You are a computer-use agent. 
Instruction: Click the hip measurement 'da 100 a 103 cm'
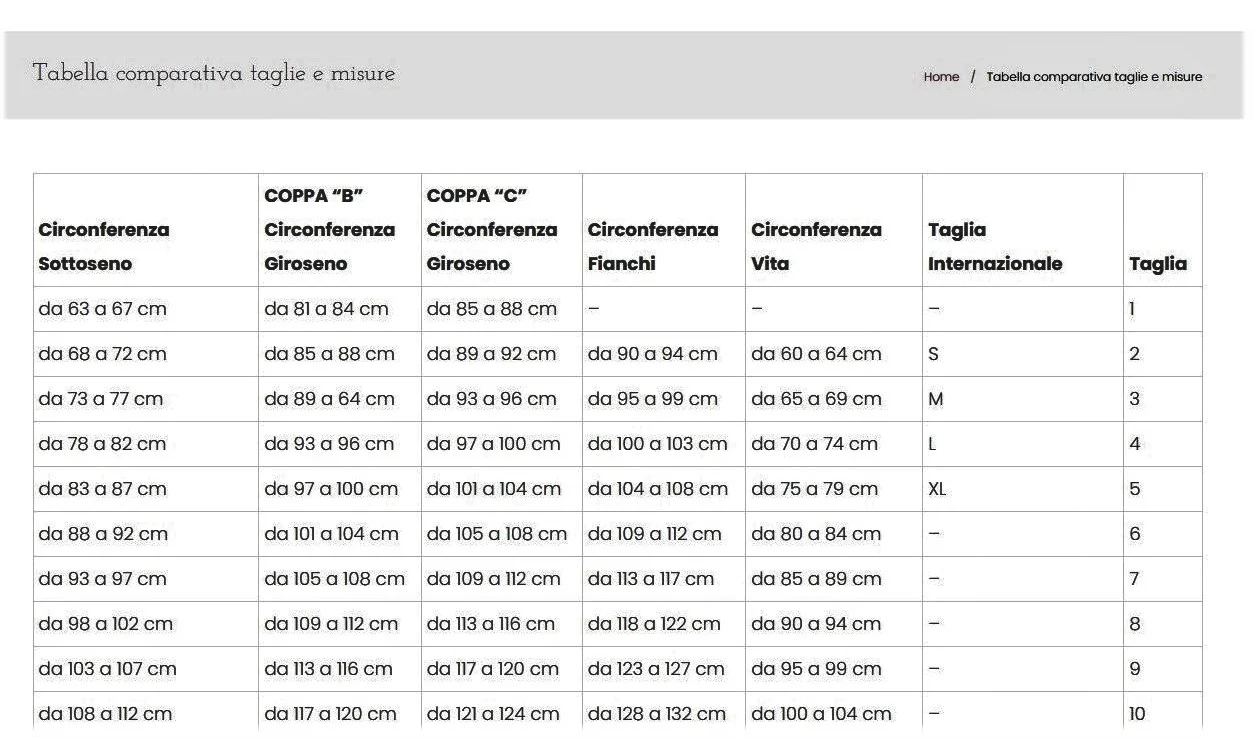(x=657, y=444)
